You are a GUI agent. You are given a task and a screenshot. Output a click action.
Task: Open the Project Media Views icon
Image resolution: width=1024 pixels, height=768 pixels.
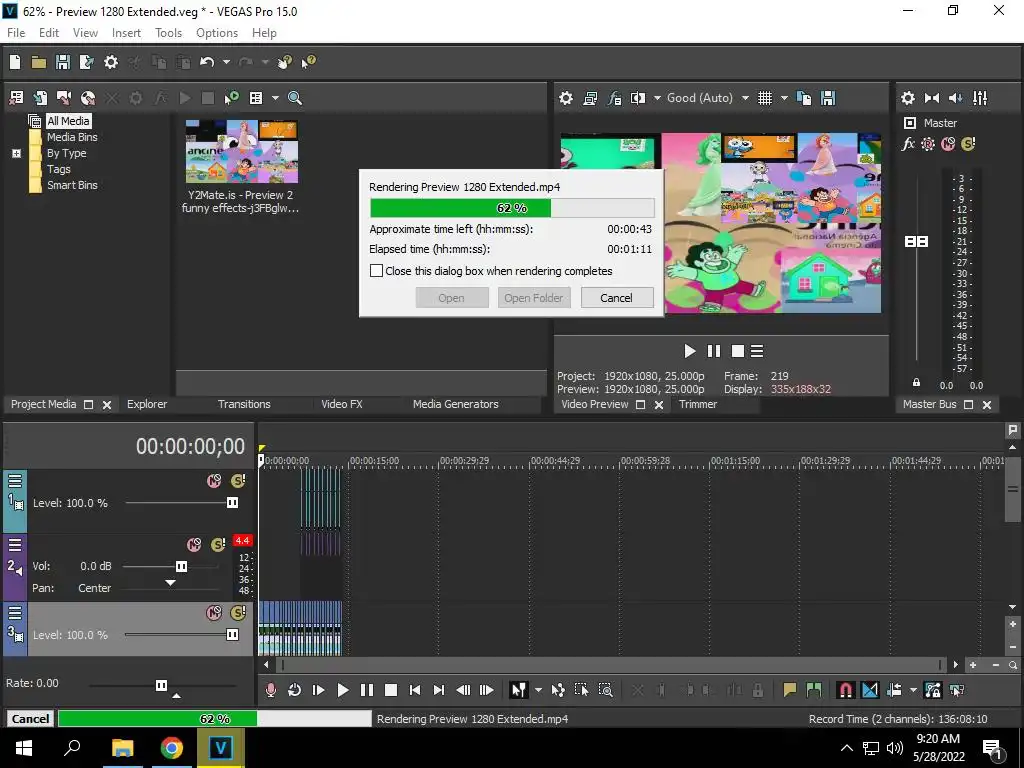(256, 98)
